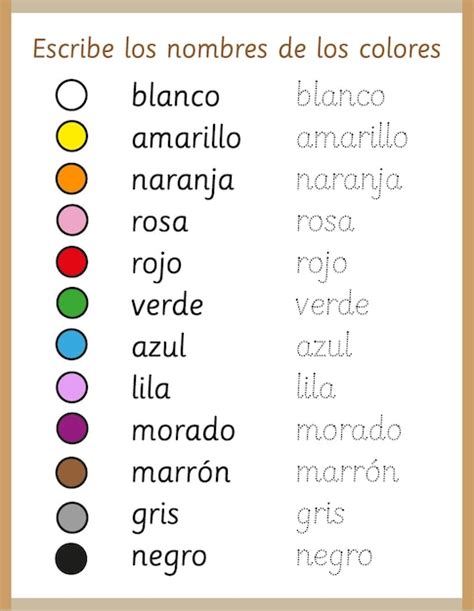Select the blue azul circle
Screen dimensions: 474x611
[x=71, y=344]
